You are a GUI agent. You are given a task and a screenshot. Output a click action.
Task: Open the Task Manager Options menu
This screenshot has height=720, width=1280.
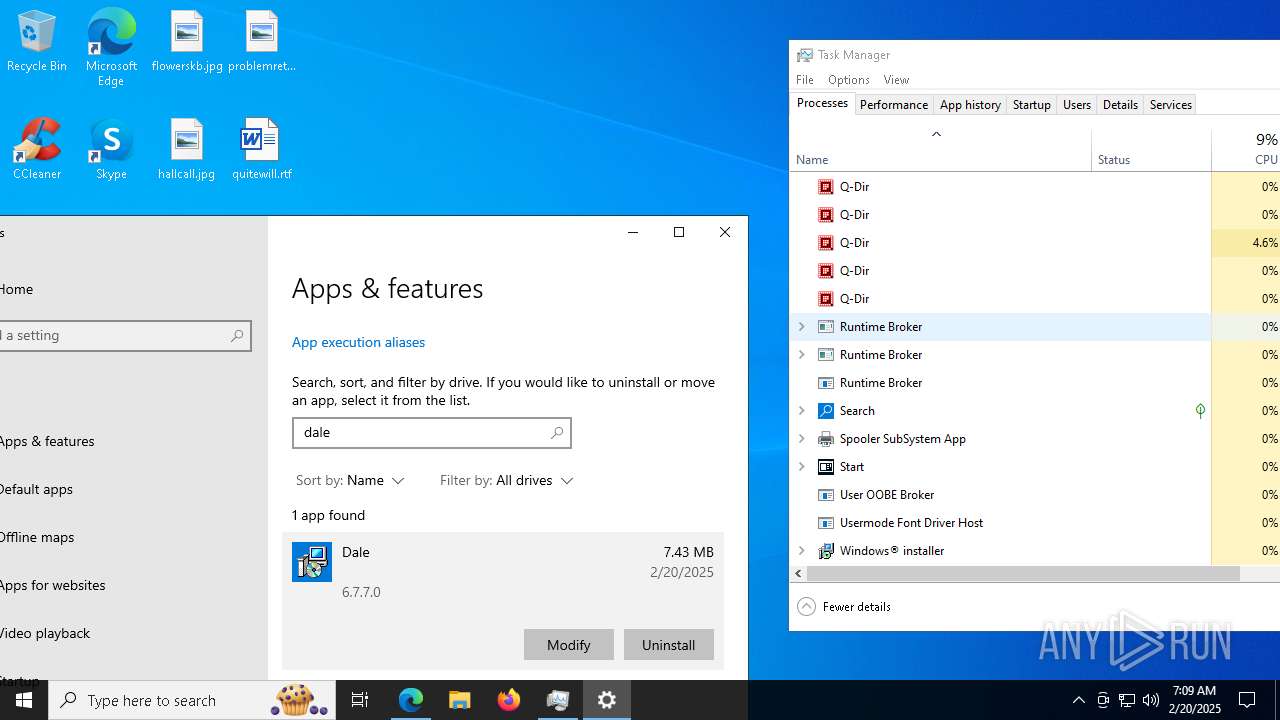pyautogui.click(x=848, y=79)
